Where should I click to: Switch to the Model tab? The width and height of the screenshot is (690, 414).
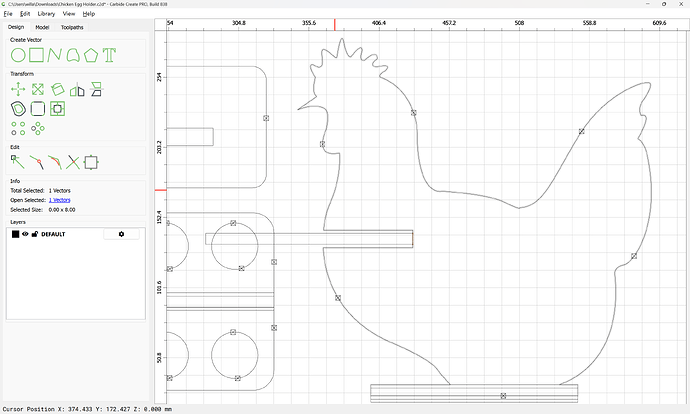click(42, 27)
